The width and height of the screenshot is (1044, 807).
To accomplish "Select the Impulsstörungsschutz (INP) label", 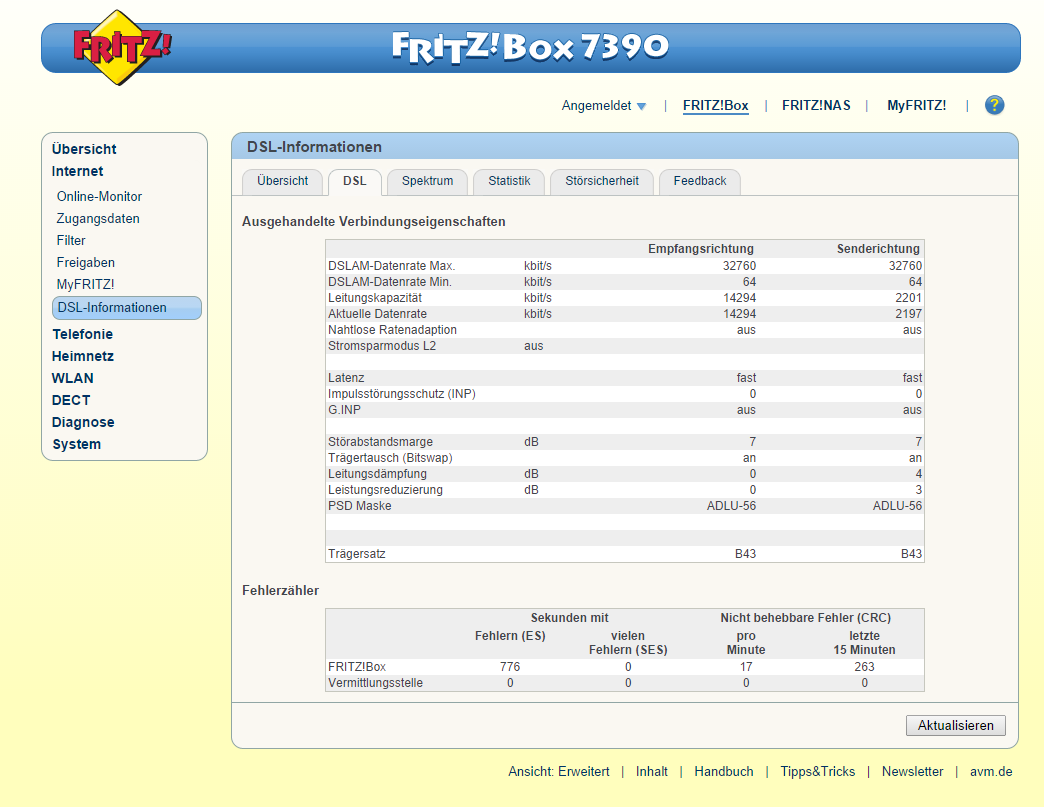I will point(401,394).
